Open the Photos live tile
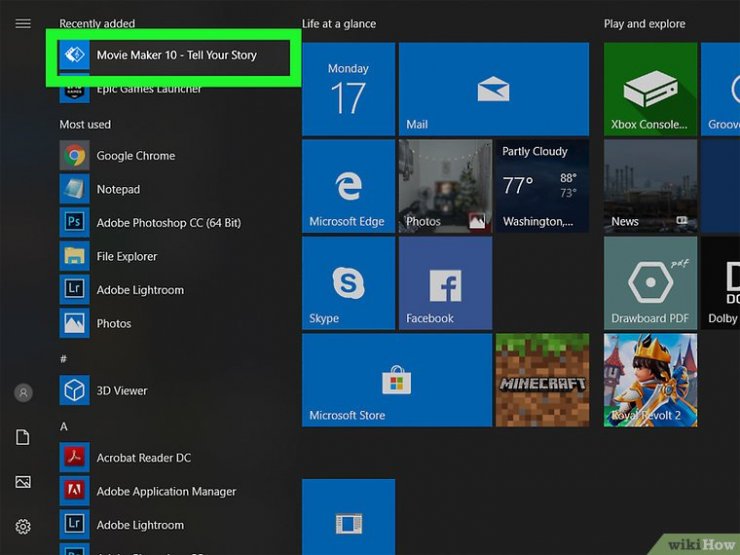 point(445,186)
